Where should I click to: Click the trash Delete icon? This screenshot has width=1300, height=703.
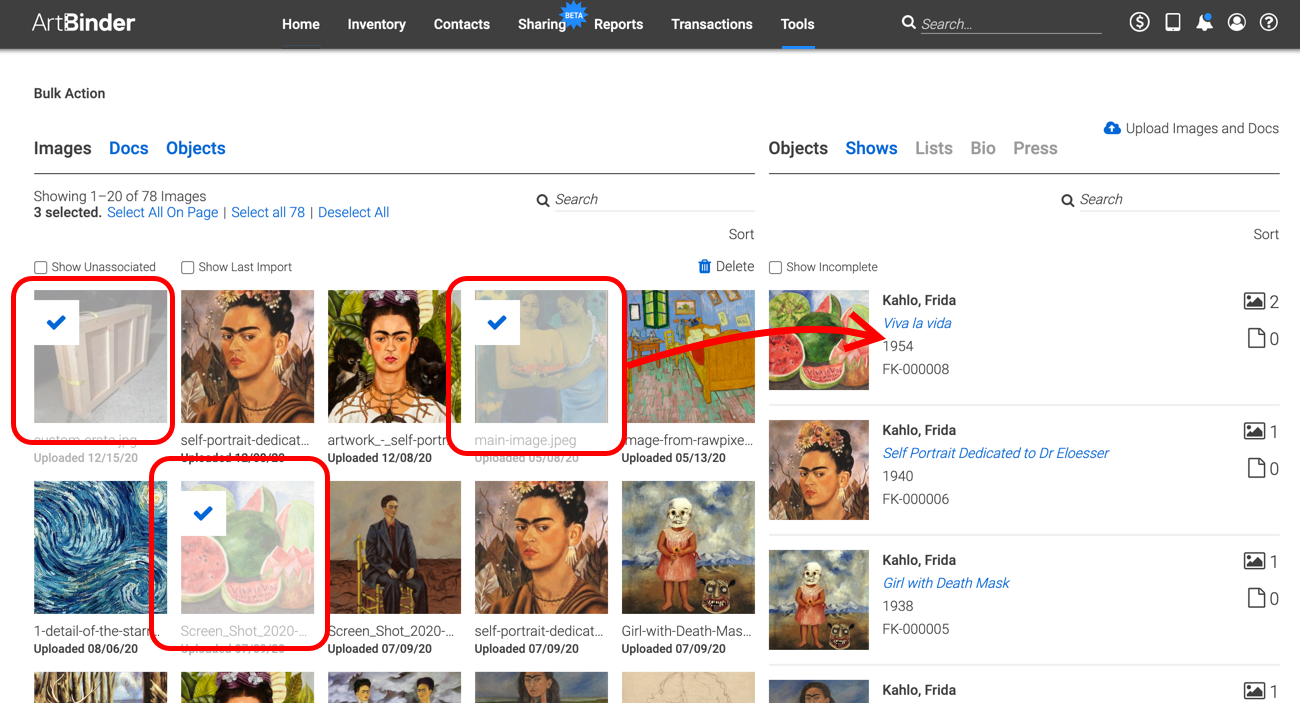[705, 266]
